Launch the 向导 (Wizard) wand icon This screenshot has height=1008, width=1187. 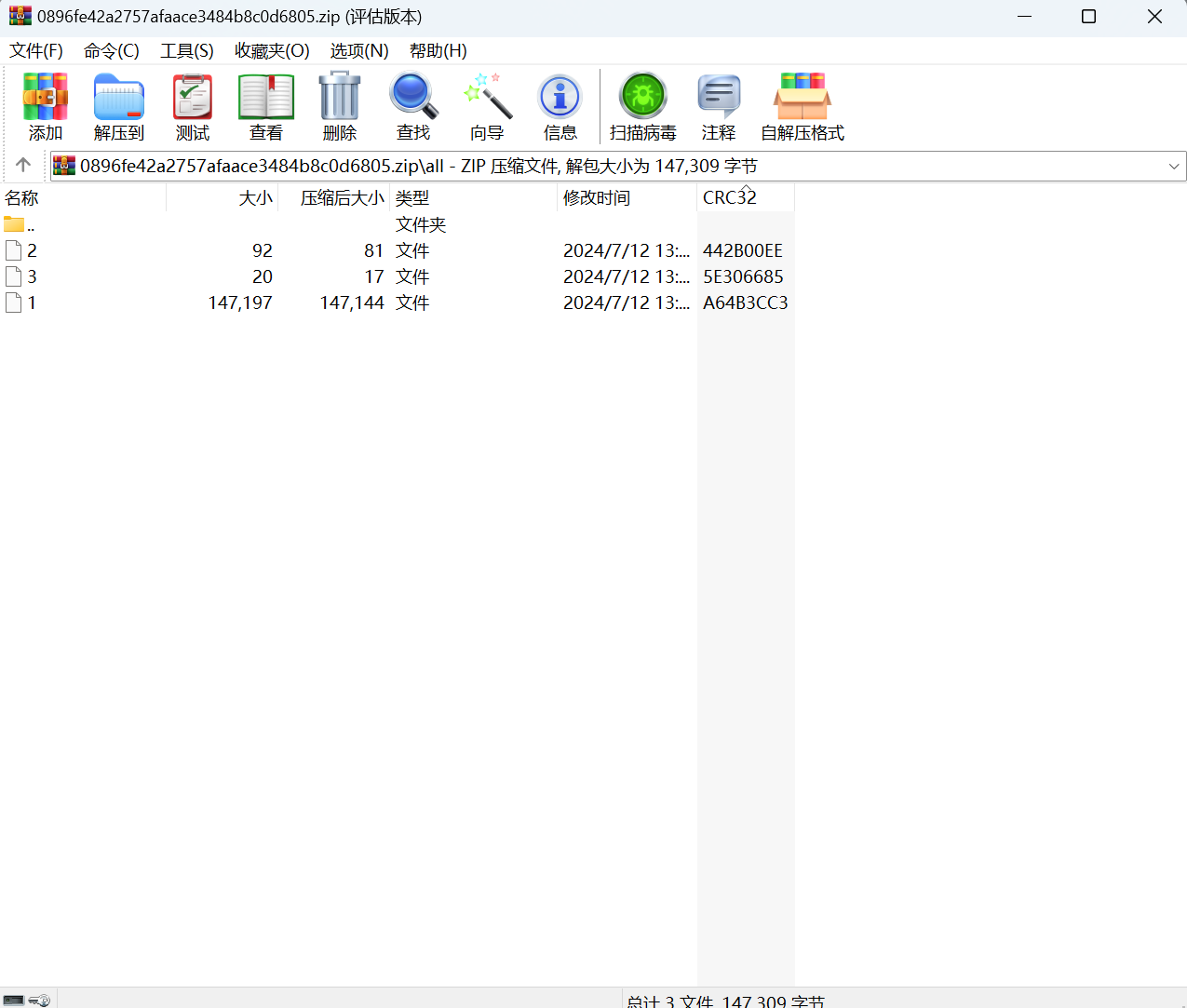tap(487, 96)
